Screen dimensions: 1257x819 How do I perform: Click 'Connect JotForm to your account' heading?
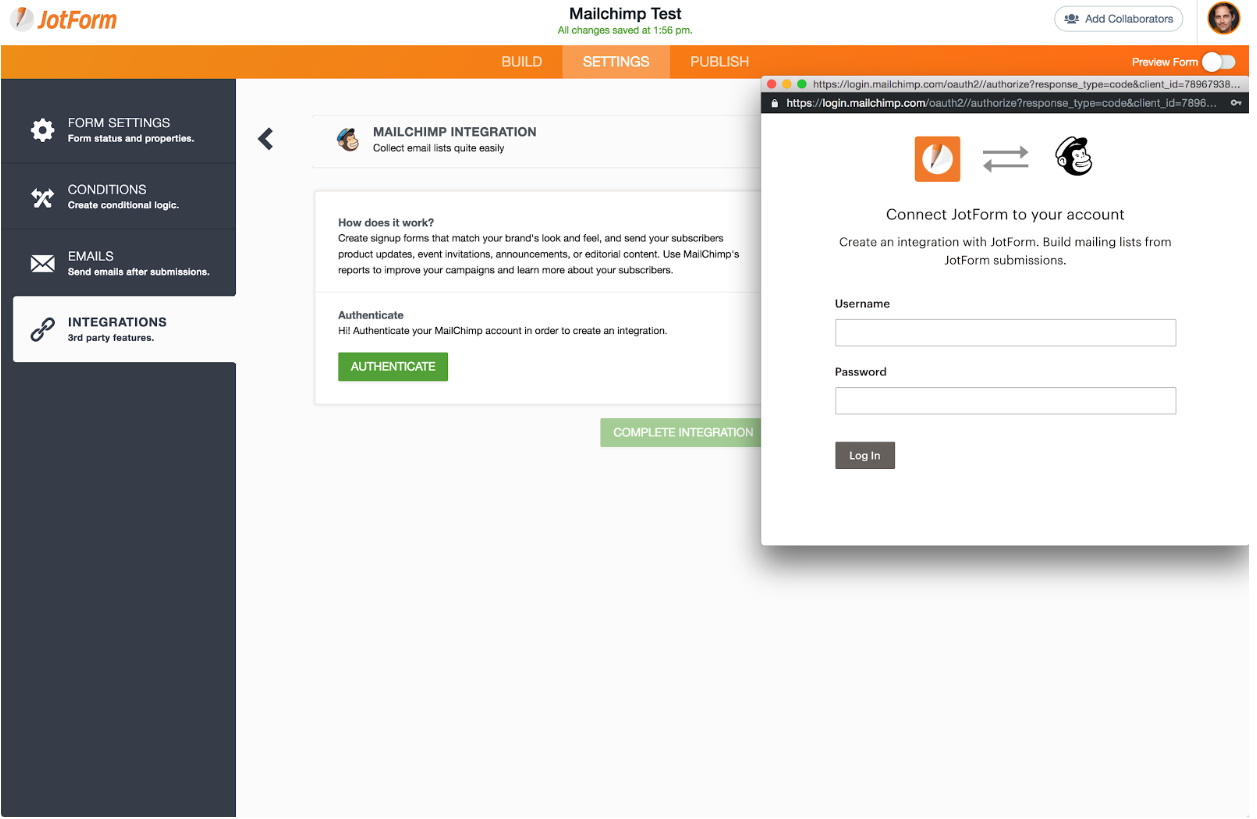[1005, 214]
